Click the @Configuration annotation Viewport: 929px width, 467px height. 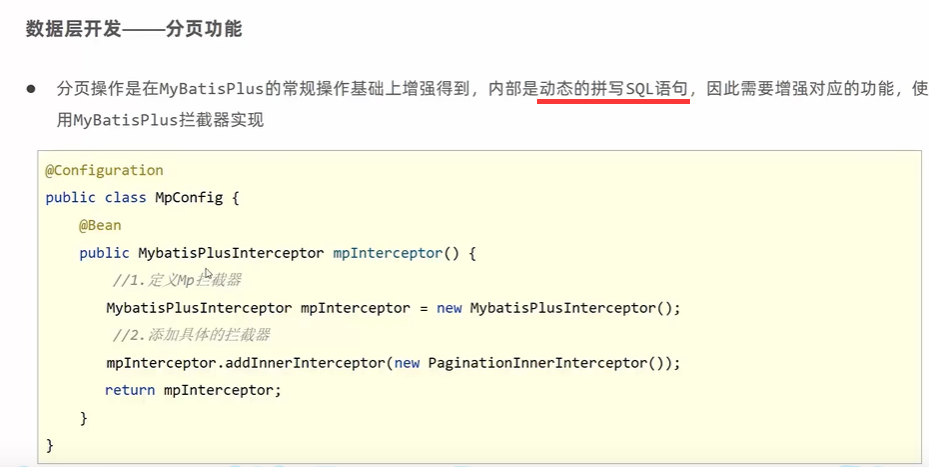coord(104,170)
